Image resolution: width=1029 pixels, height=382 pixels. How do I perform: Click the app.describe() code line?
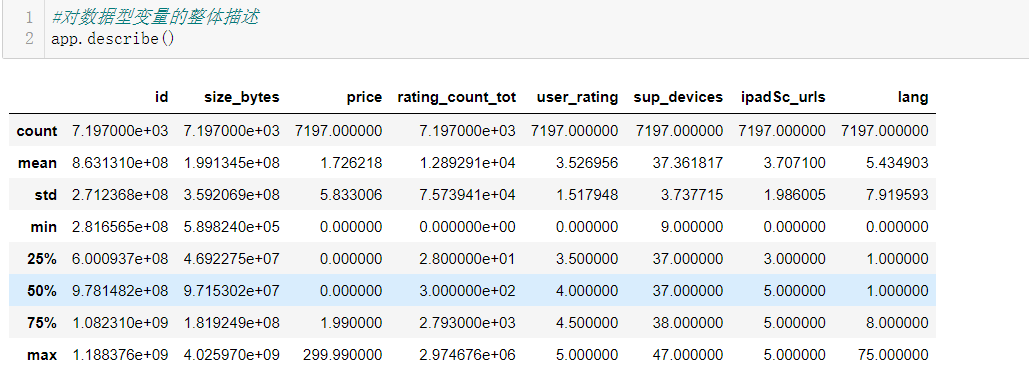[x=113, y=39]
